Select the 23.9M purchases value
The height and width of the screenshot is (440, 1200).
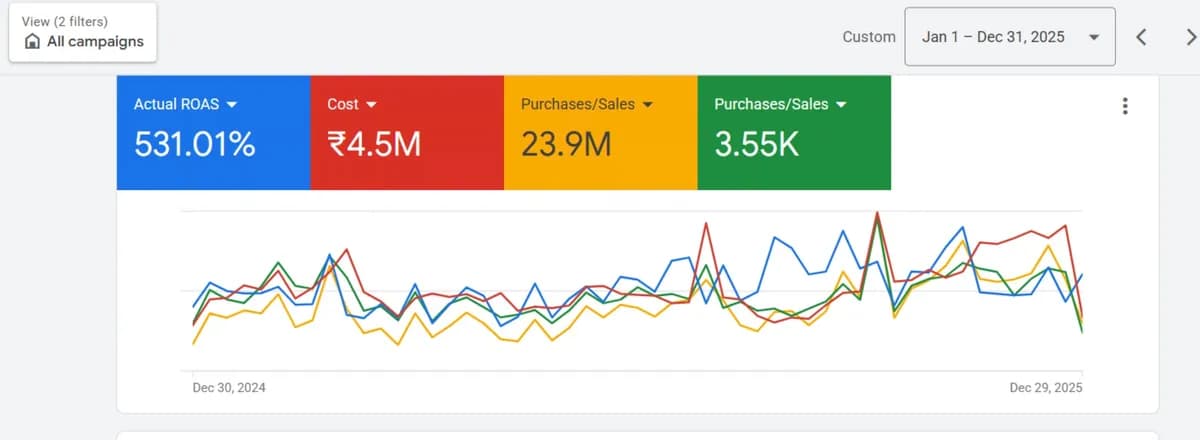(x=567, y=145)
